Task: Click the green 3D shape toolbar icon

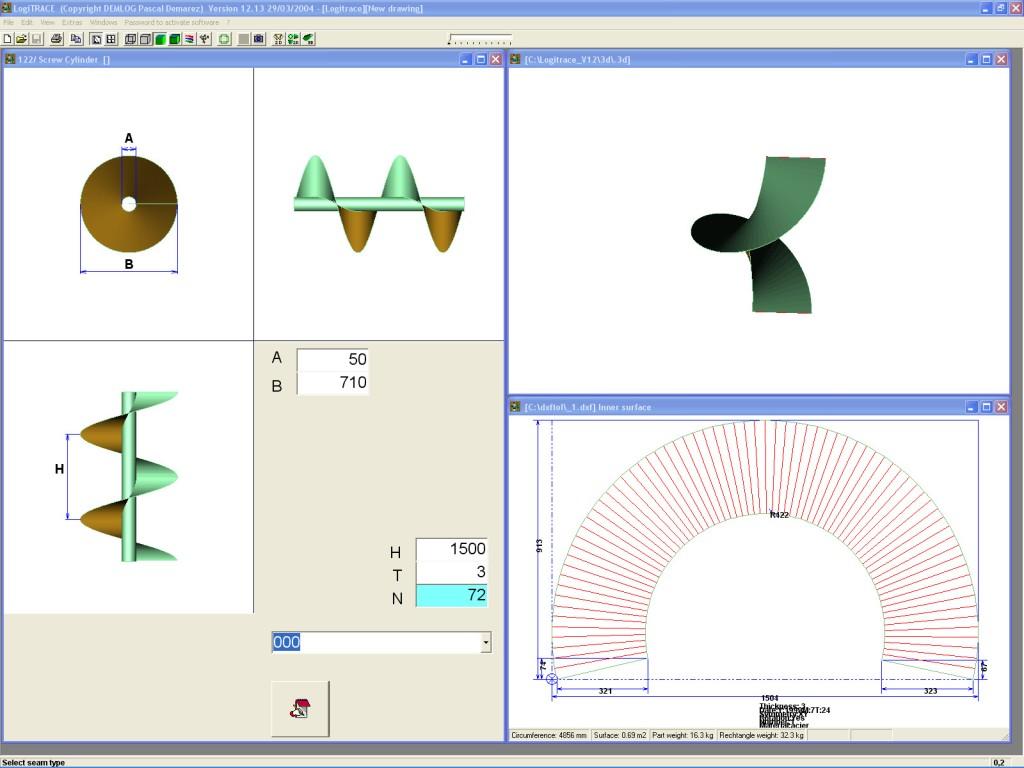Action: 308,39
